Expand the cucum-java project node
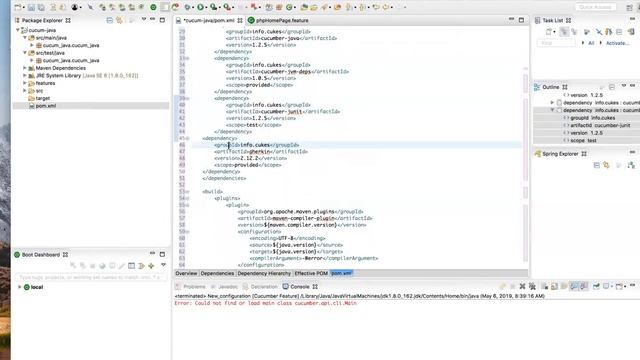The image size is (640, 360). click(18, 30)
